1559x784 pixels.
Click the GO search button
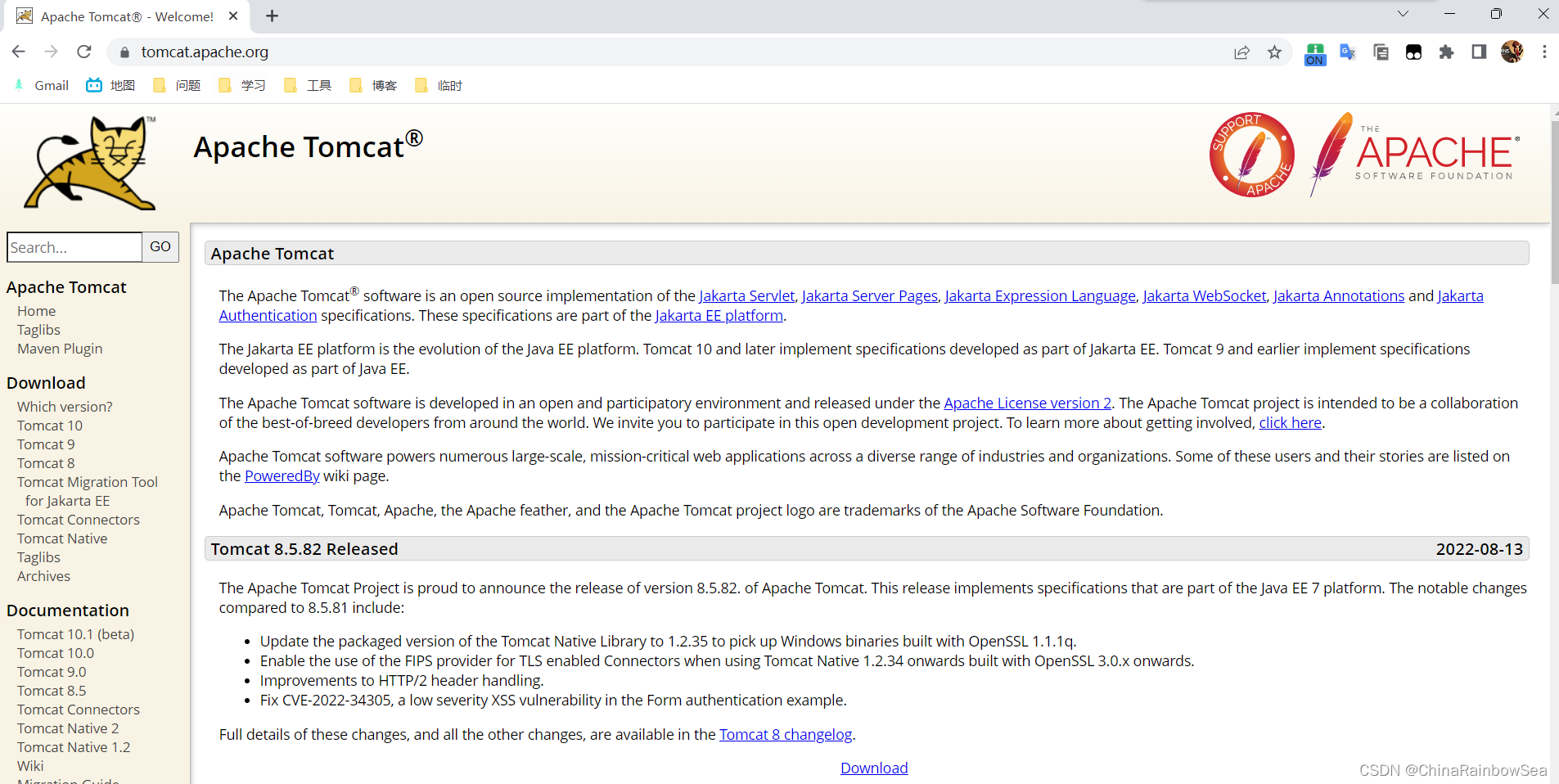160,247
